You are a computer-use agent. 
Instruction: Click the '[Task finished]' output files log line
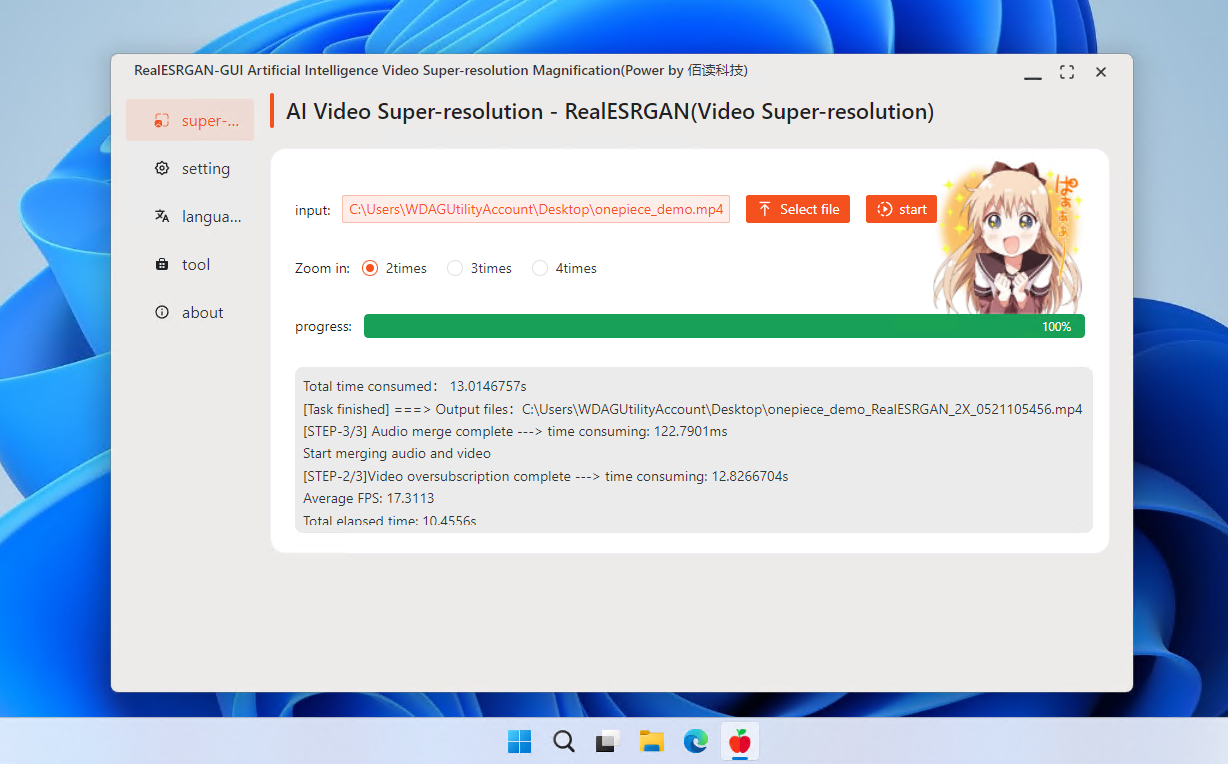pyautogui.click(x=693, y=409)
